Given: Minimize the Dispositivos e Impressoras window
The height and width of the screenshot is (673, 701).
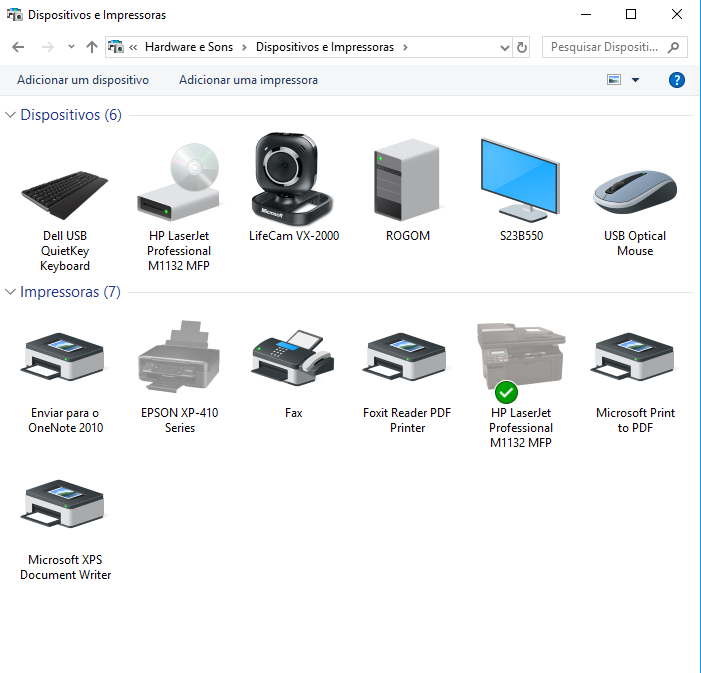Looking at the screenshot, I should coord(586,14).
